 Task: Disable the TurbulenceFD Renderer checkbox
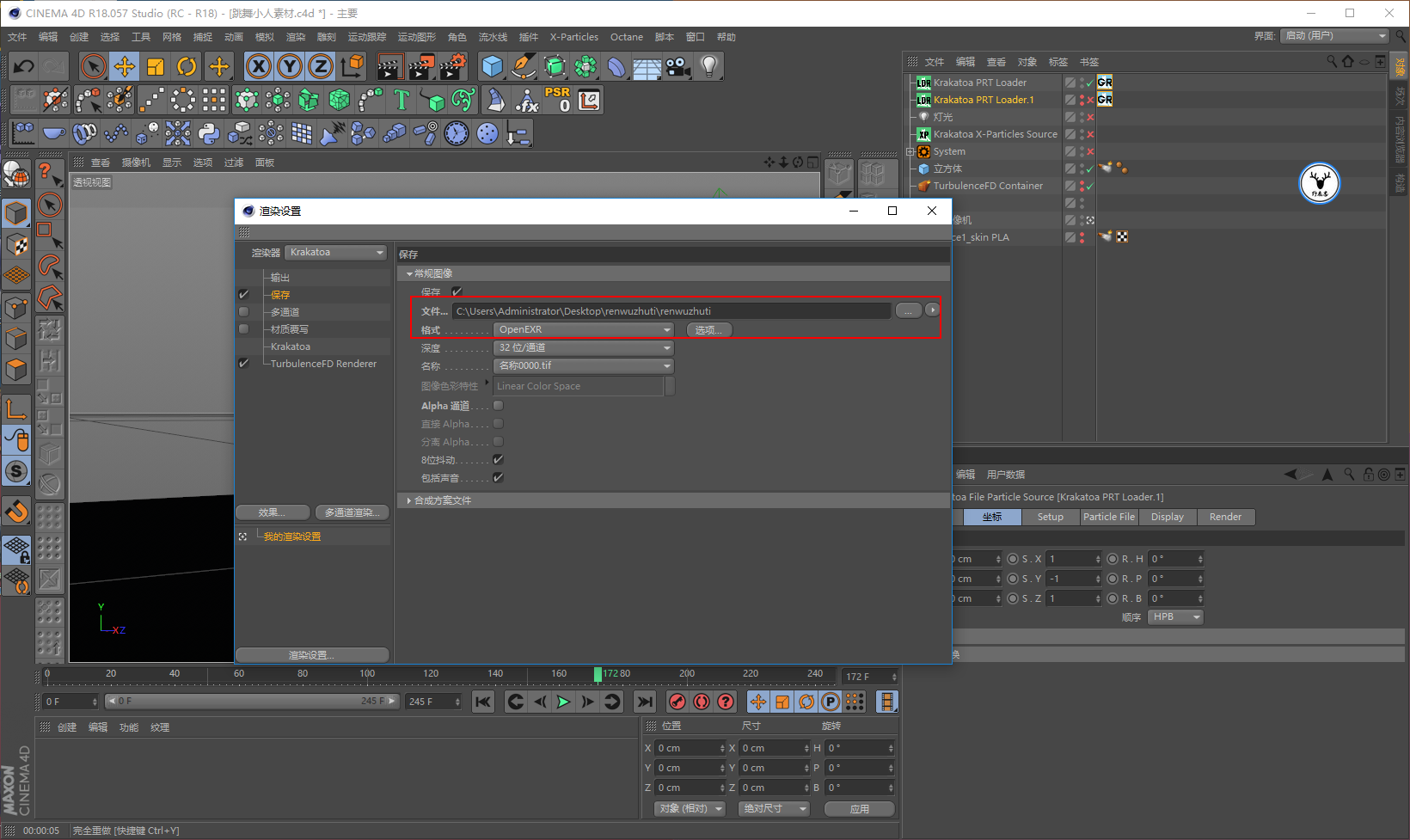pyautogui.click(x=244, y=364)
